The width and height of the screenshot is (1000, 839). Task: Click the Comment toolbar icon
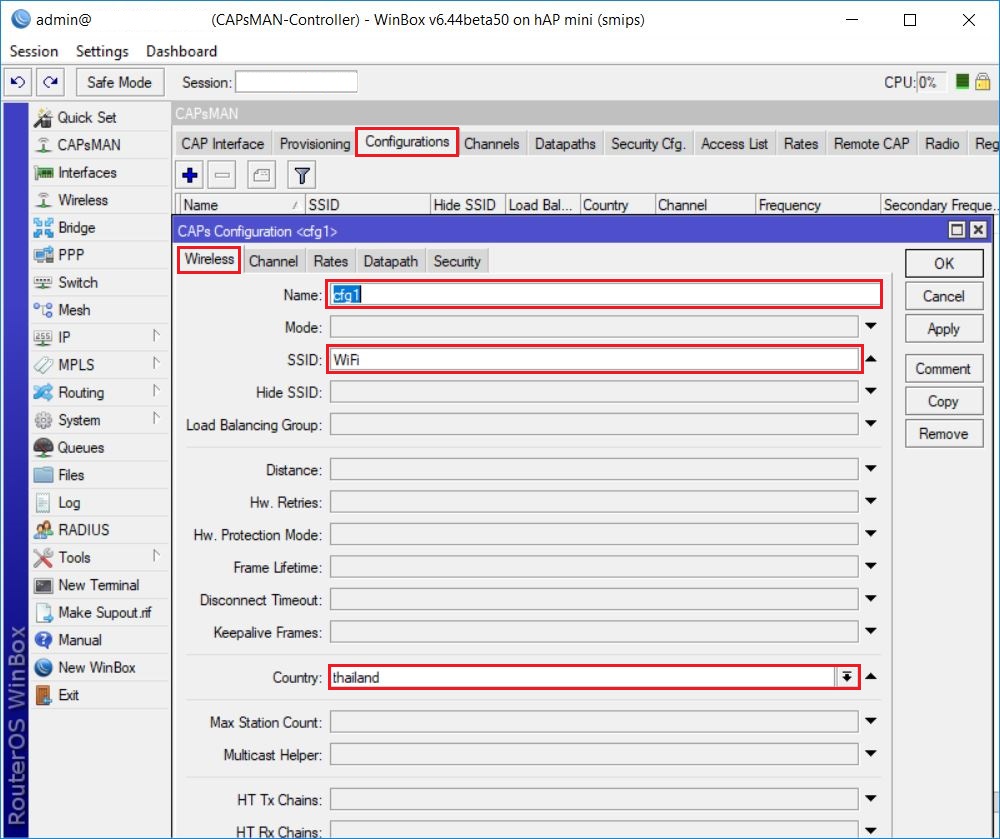pos(261,175)
